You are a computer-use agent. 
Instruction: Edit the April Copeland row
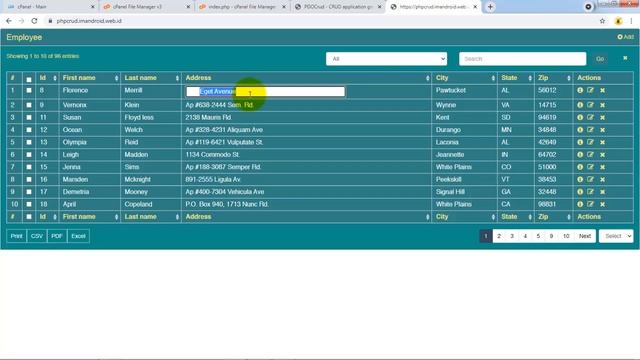click(x=591, y=204)
